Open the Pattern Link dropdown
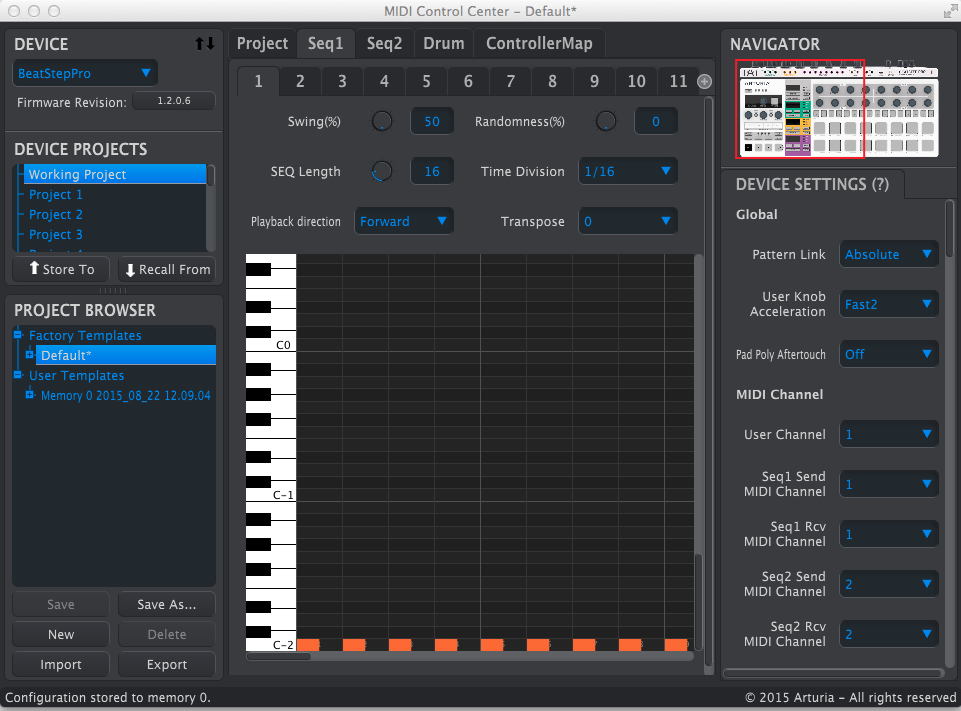The height and width of the screenshot is (711, 961). point(888,254)
